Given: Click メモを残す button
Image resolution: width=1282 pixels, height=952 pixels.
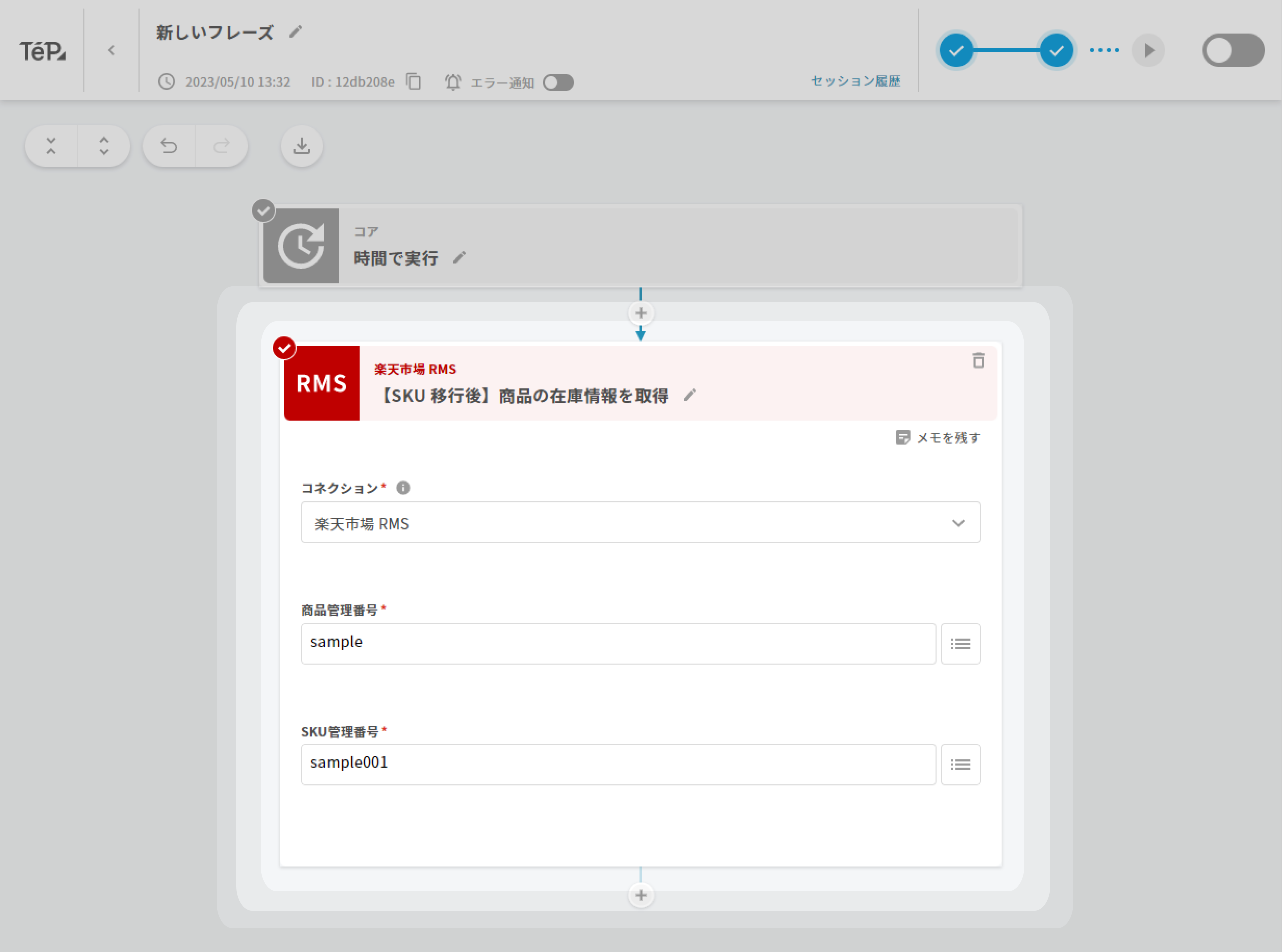Looking at the screenshot, I should click(x=937, y=438).
